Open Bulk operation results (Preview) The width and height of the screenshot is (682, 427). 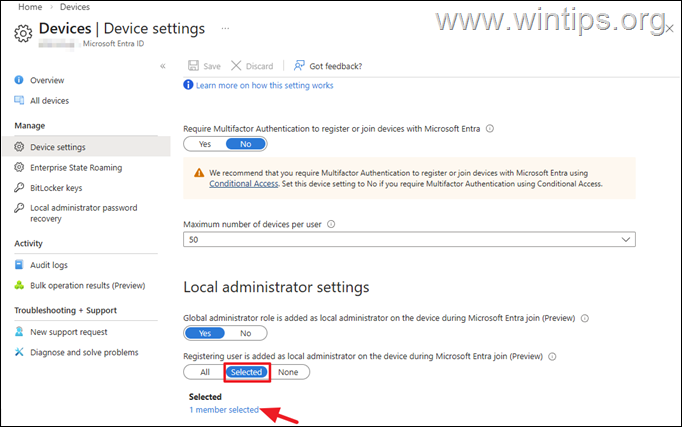point(87,286)
